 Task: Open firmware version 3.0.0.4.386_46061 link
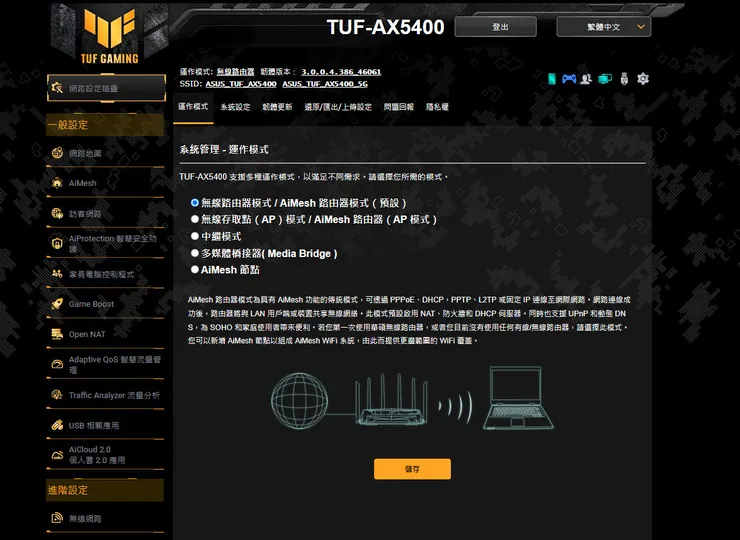(341, 72)
